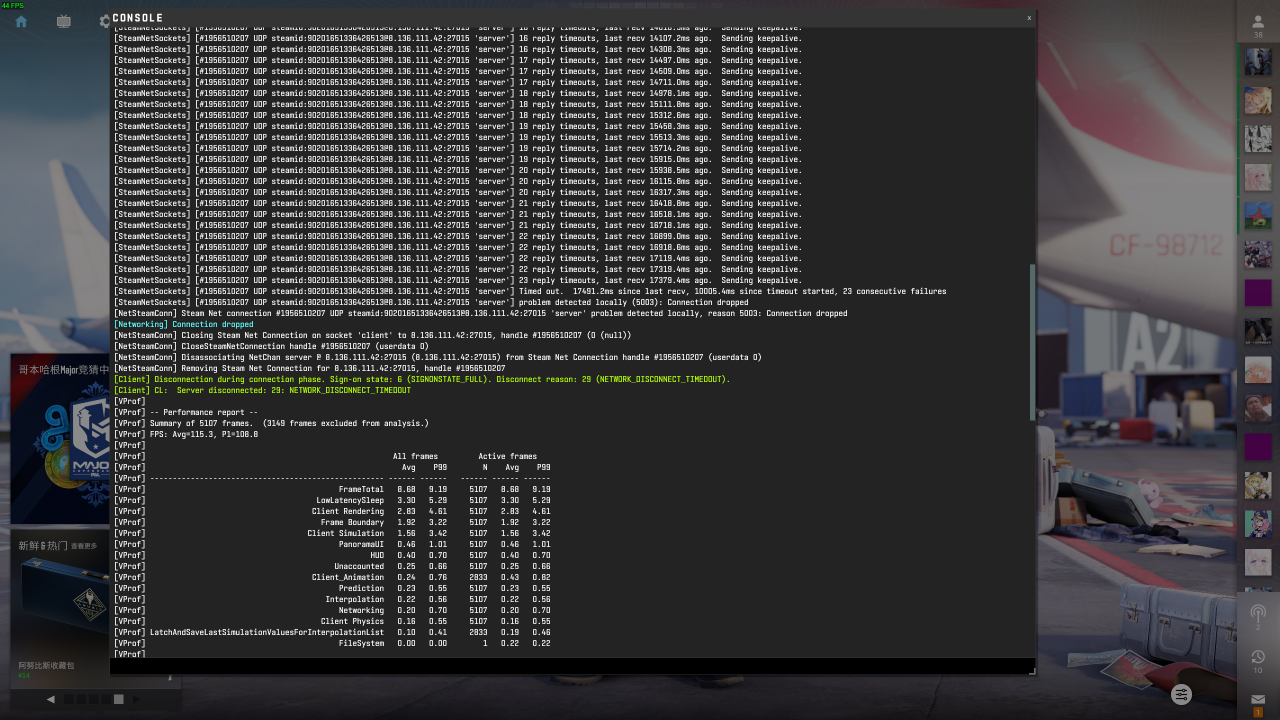Select the FileSystem VProf row
The image size is (1280, 720).
coord(332,643)
